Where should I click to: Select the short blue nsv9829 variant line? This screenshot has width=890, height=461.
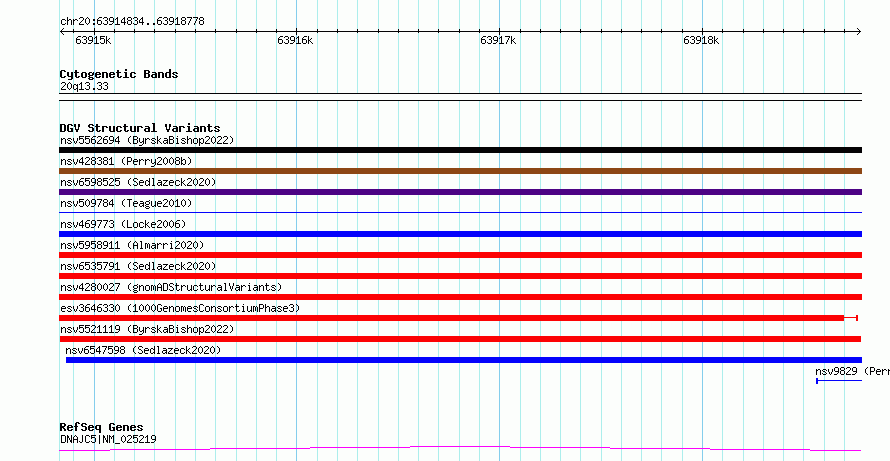839,381
